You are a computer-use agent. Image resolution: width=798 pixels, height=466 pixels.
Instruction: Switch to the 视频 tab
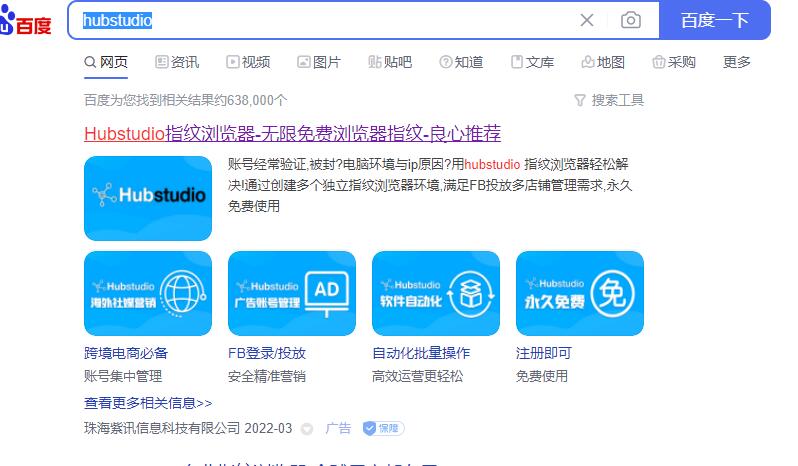coord(248,62)
